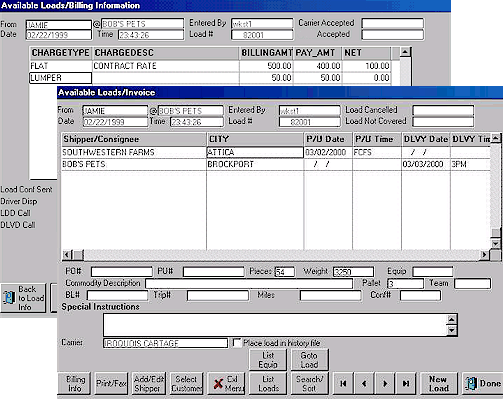The height and width of the screenshot is (399, 503).
Task: Click right scroll arrow of shipper grid
Action: click(x=484, y=255)
